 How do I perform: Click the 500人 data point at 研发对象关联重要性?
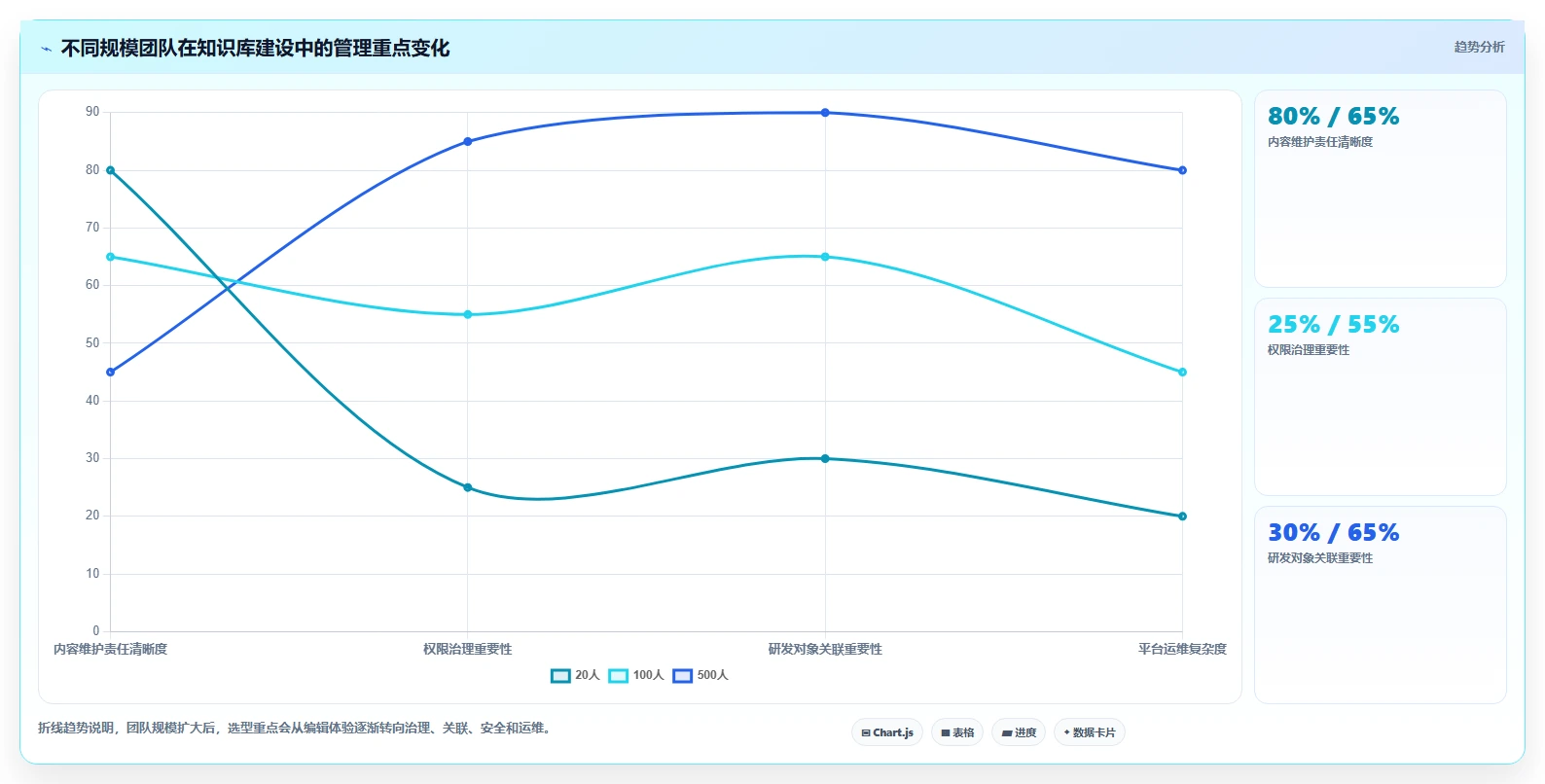pyautogui.click(x=825, y=113)
